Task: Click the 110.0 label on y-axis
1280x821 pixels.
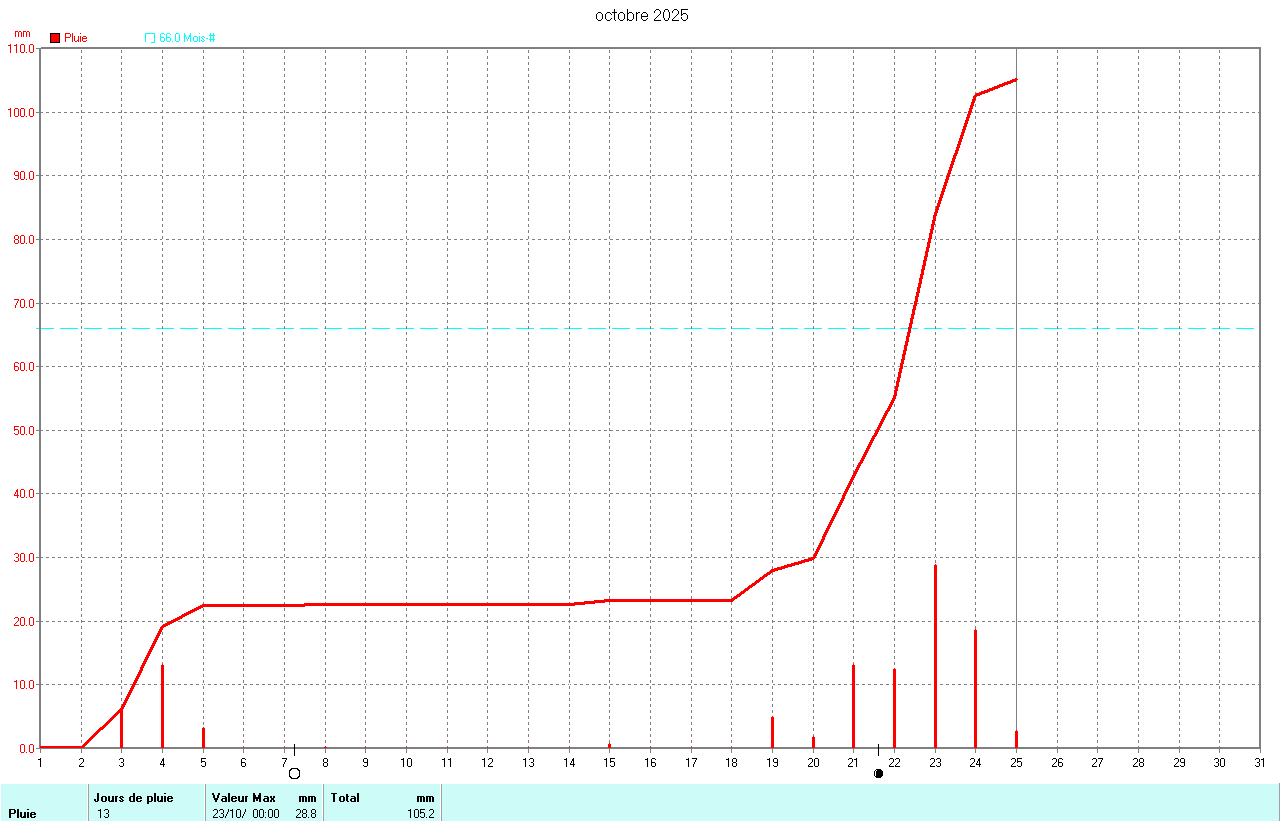Action: coord(19,48)
